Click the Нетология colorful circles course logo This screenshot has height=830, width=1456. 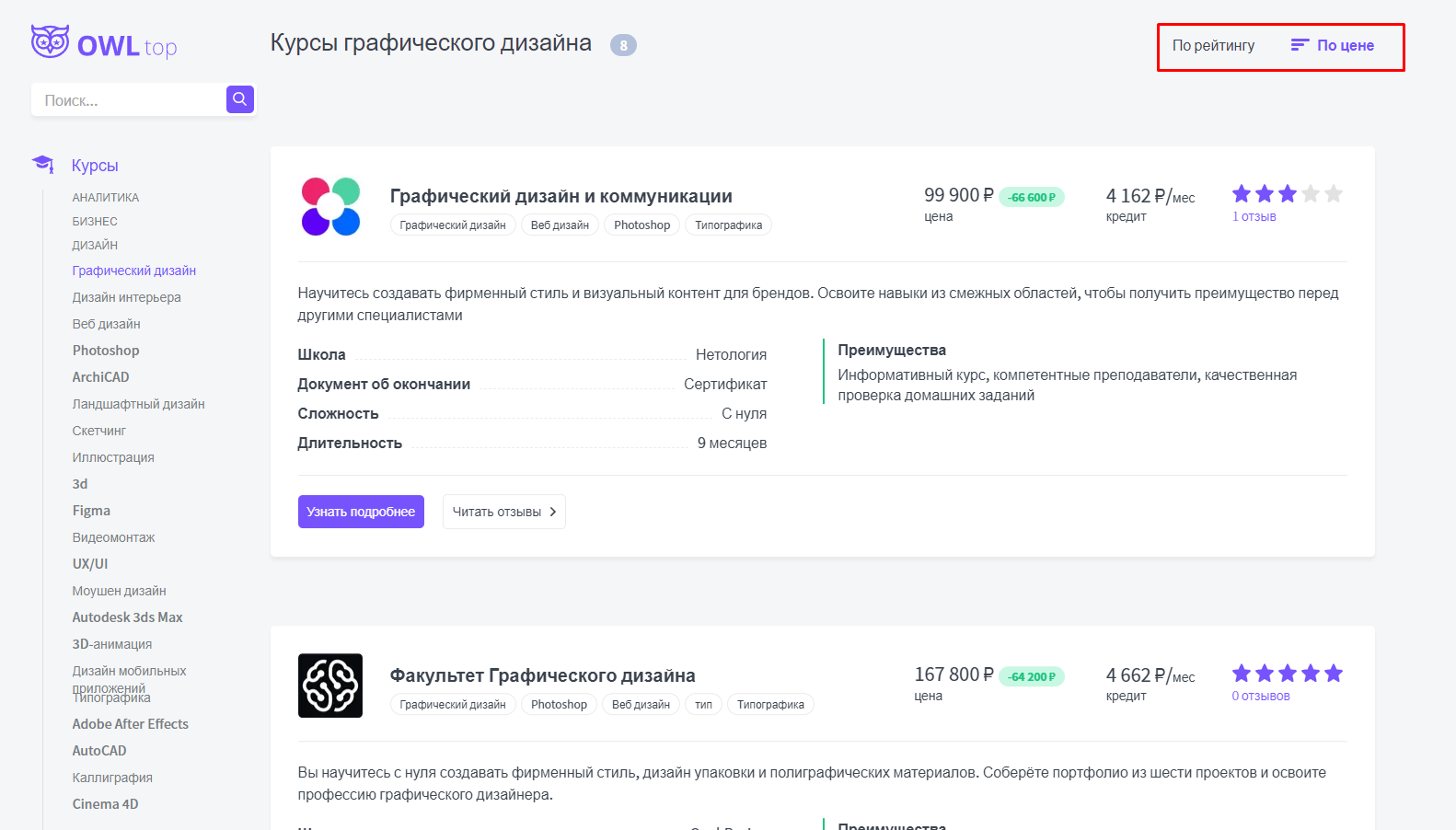(330, 207)
